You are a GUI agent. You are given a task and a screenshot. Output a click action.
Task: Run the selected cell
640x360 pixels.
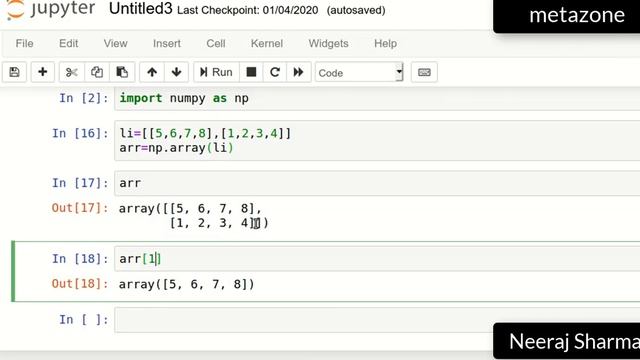pyautogui.click(x=216, y=72)
